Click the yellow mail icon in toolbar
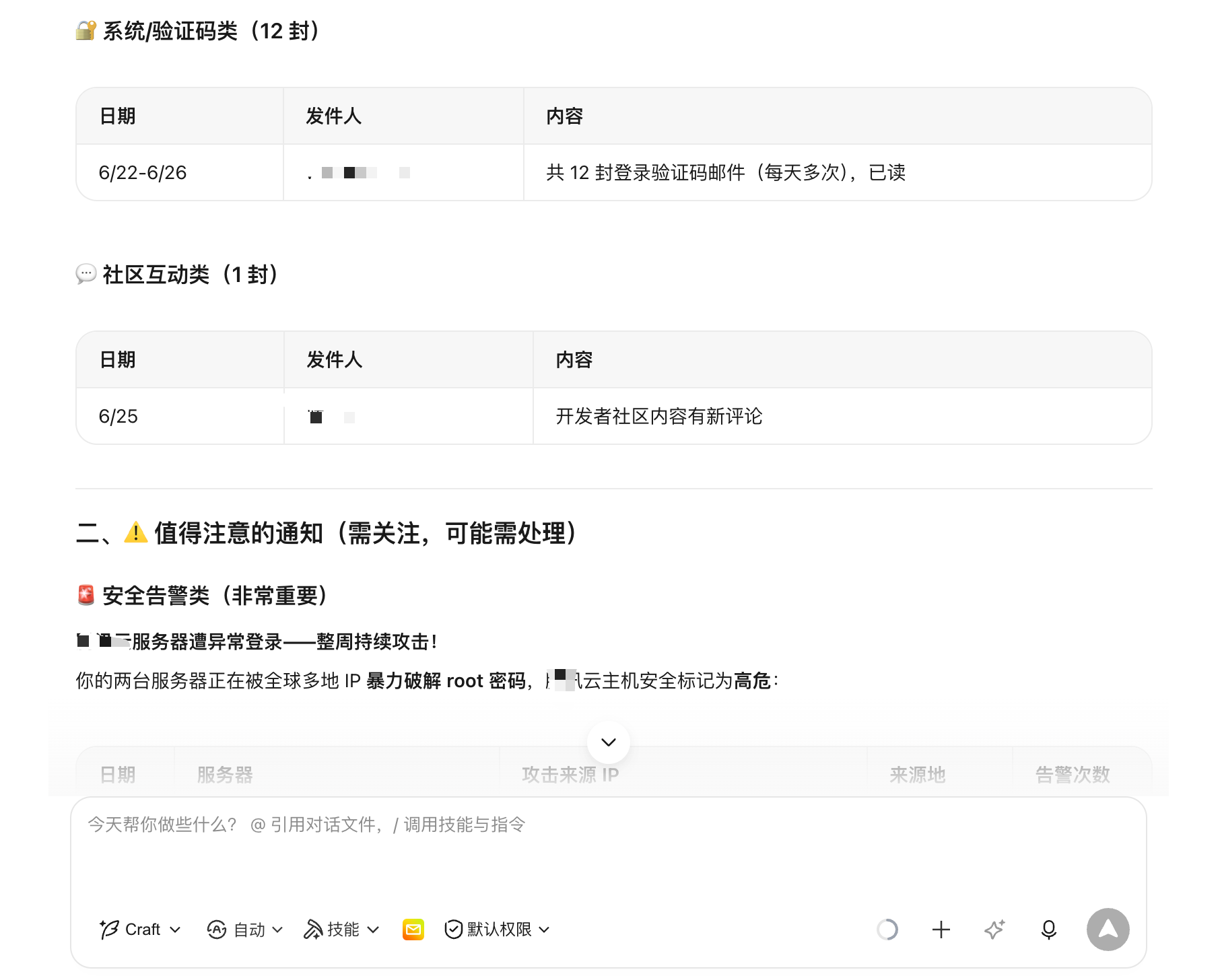Image resolution: width=1220 pixels, height=980 pixels. click(413, 930)
